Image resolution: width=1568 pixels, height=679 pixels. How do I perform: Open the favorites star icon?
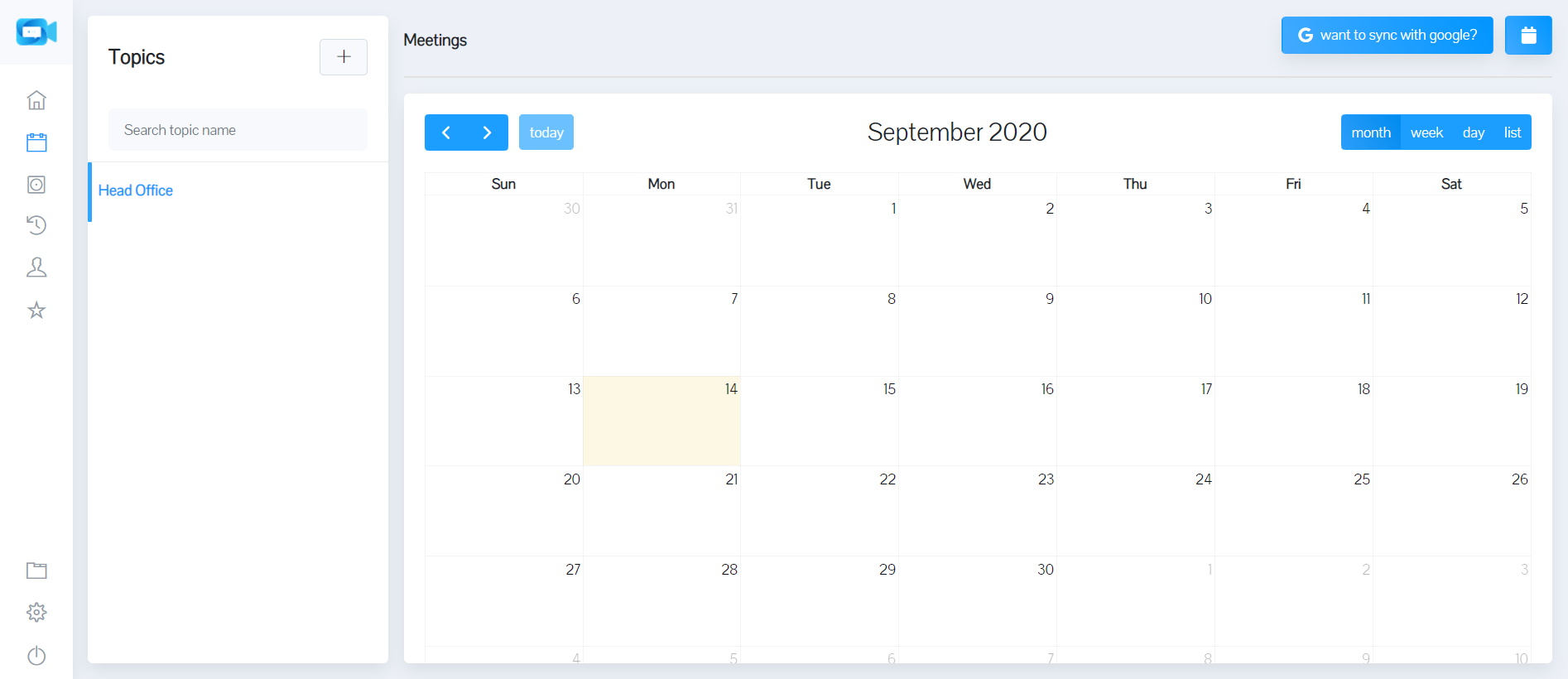36,311
